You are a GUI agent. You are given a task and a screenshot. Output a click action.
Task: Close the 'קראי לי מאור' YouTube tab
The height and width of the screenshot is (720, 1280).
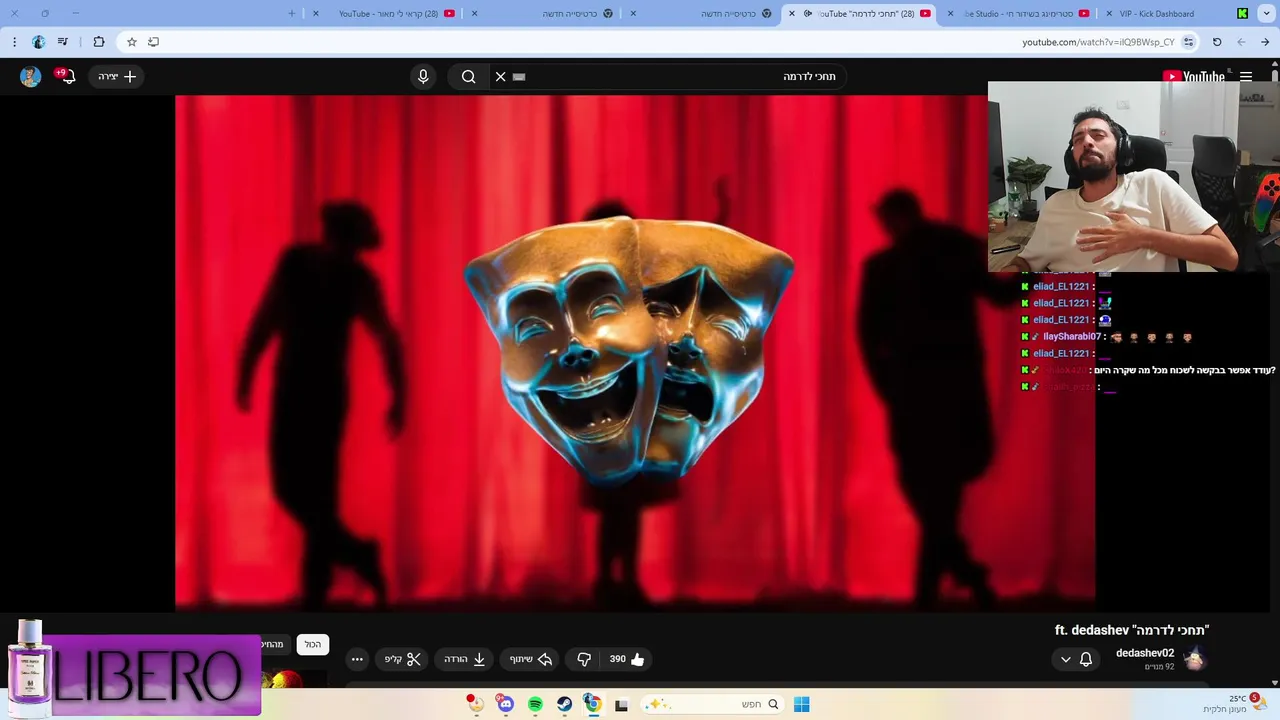click(316, 13)
